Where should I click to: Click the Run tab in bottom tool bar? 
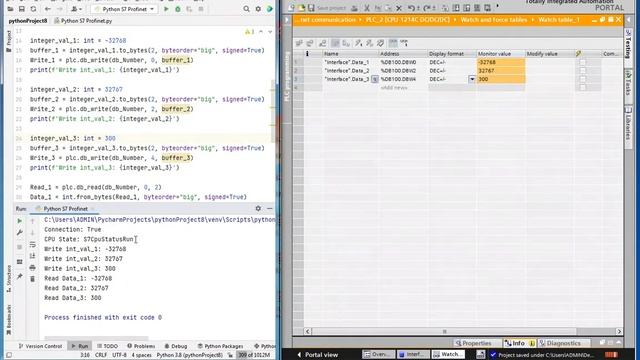tap(80, 346)
